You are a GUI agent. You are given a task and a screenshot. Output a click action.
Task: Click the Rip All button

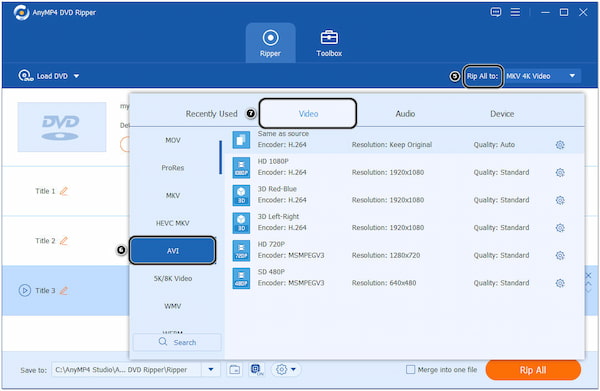(x=533, y=370)
